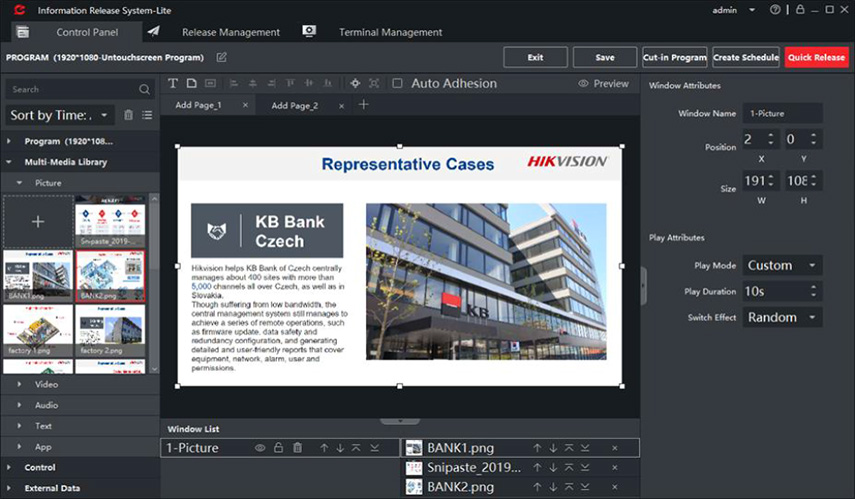Move BANK1.png down in playlist
Screen dimensions: 855x499
pyautogui.click(x=553, y=448)
